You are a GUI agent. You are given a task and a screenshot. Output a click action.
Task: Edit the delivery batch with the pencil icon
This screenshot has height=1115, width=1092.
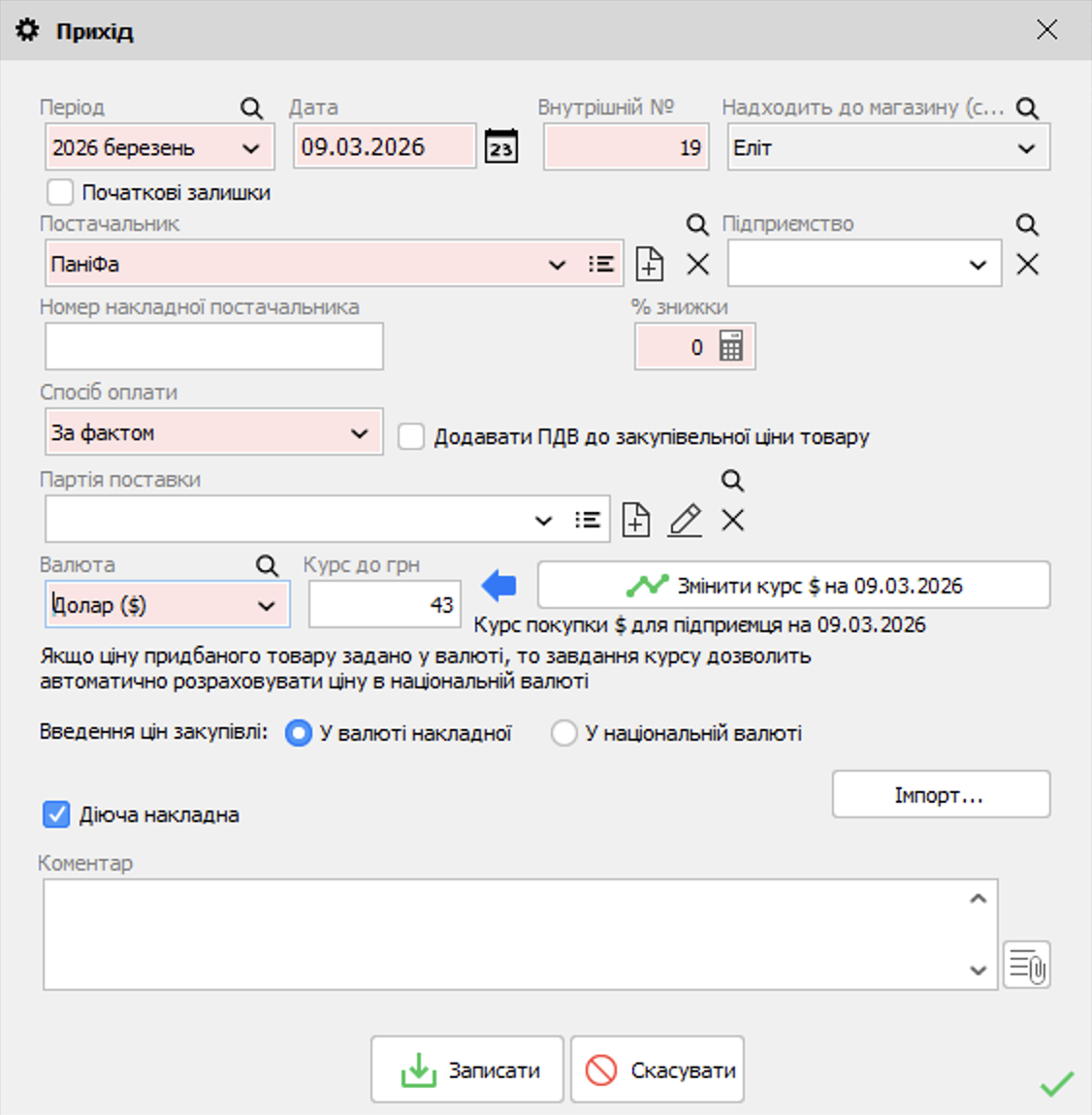685,519
